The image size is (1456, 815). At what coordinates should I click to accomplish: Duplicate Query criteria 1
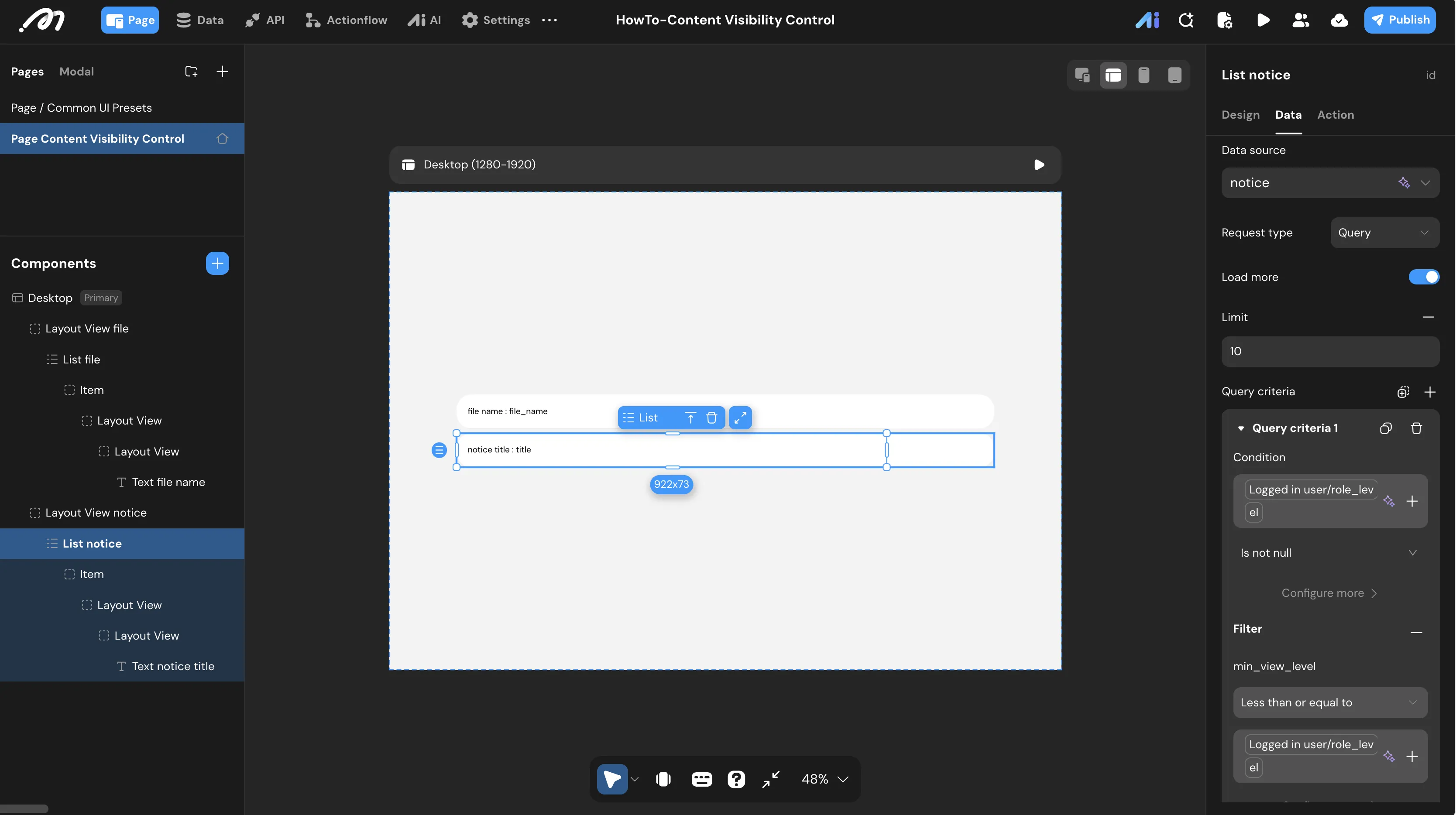point(1385,428)
